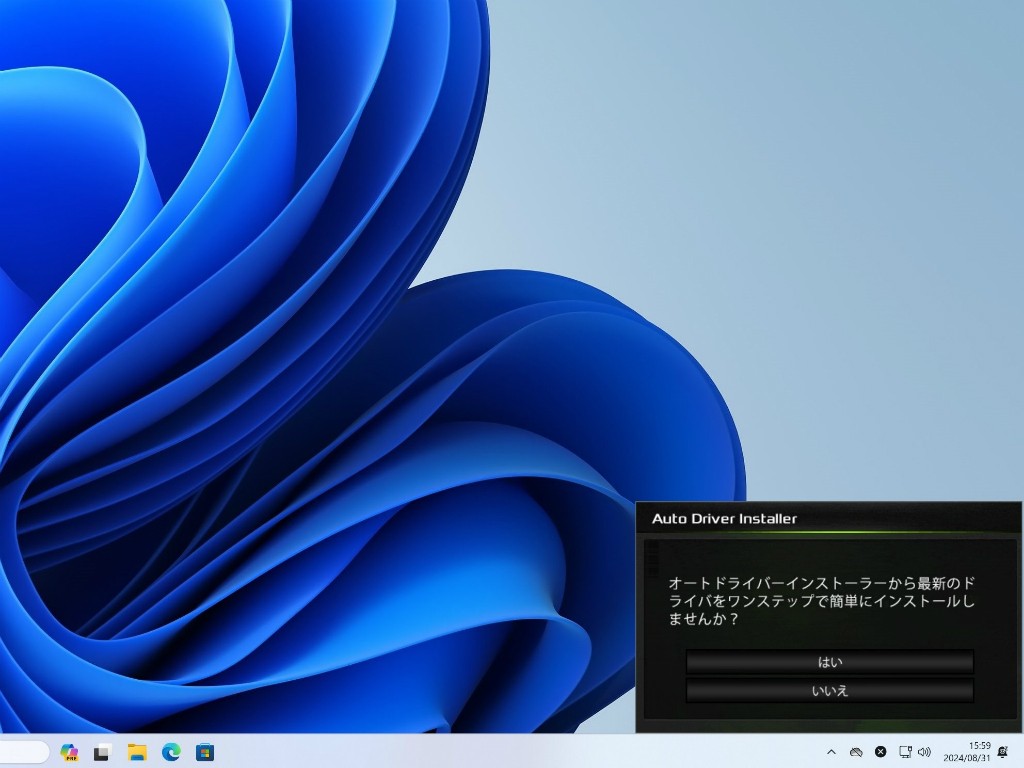Image resolution: width=1024 pixels, height=768 pixels.
Task: Open Microsoft Store from the taskbar
Action: [205, 752]
